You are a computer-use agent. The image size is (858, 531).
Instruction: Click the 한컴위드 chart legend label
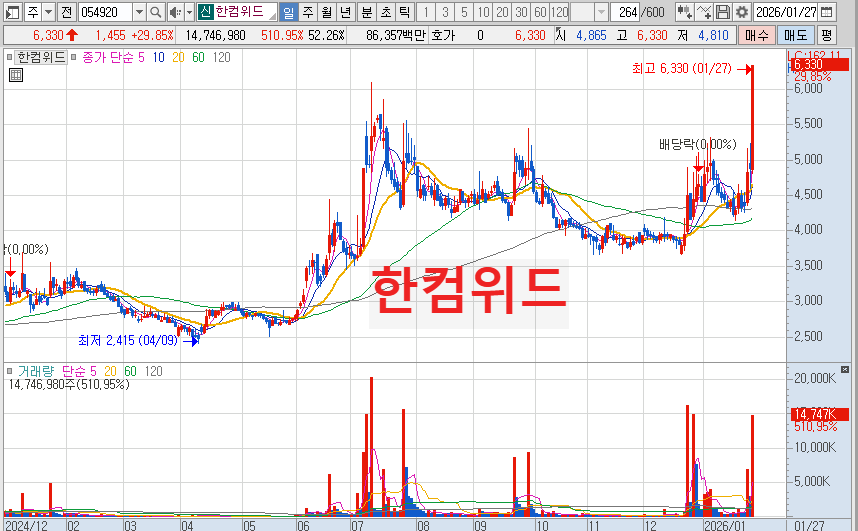pos(41,57)
